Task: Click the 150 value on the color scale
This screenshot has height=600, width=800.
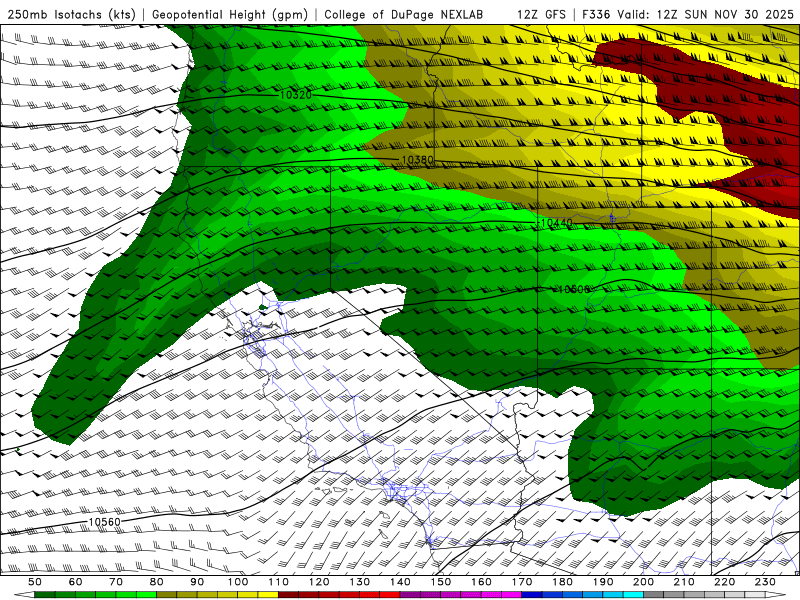Action: click(441, 582)
